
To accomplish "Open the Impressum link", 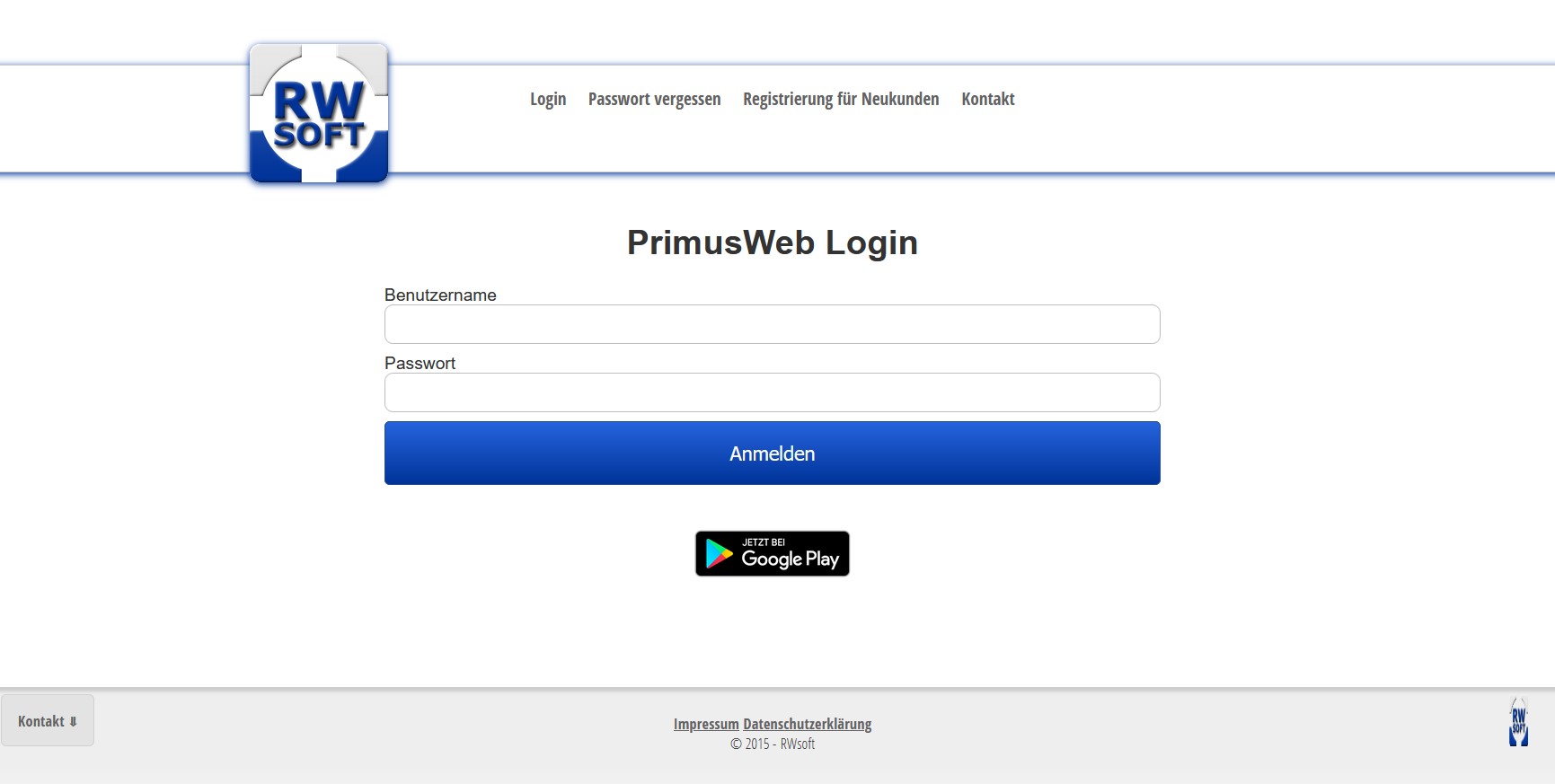I will pos(706,724).
